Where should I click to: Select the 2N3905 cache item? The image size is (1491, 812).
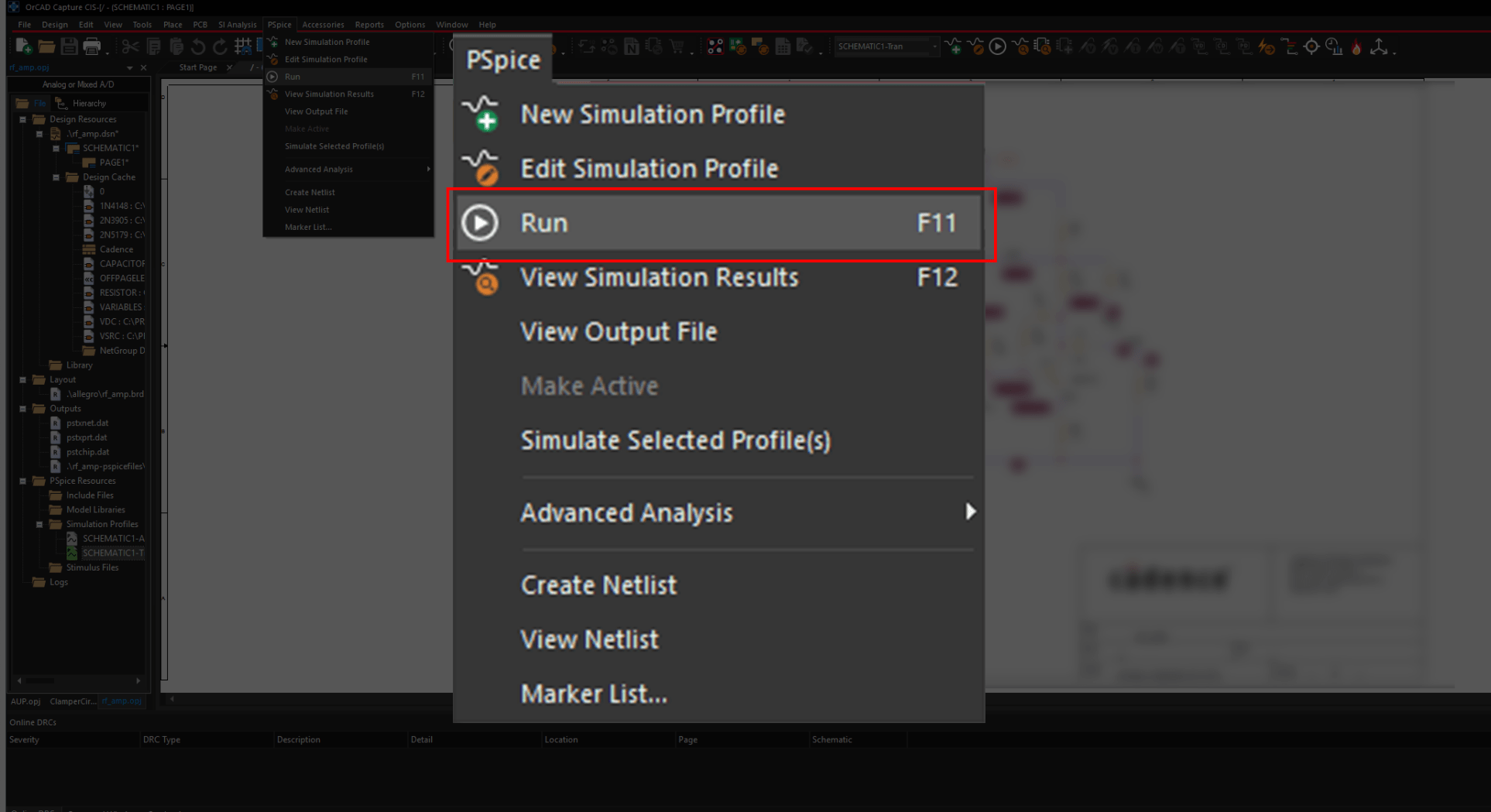[x=122, y=221]
